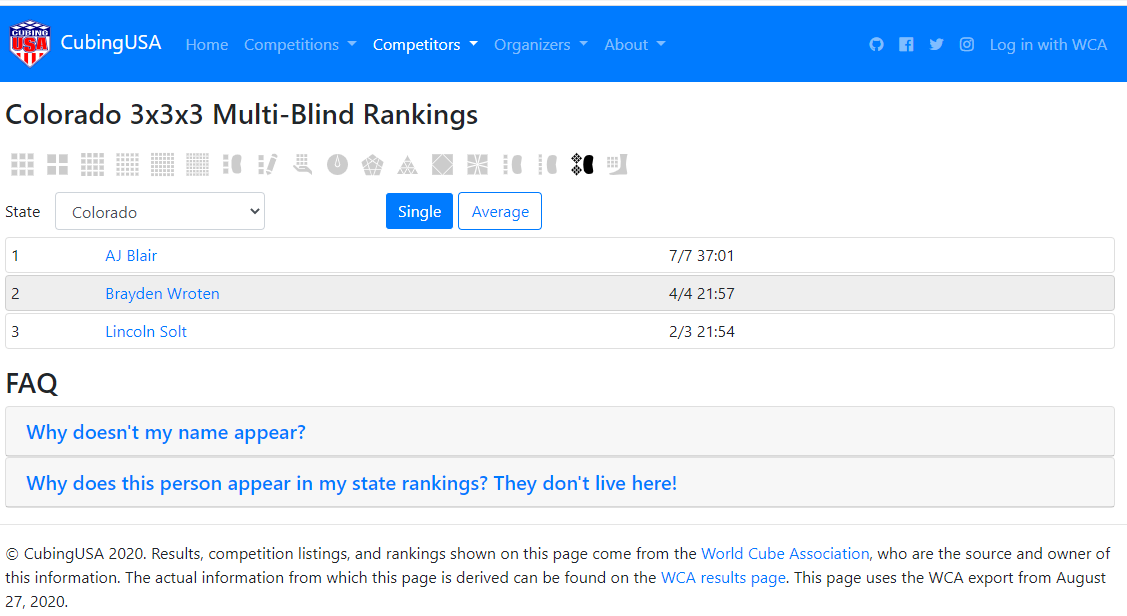The image size is (1127, 616).
Task: Expand the Competitors menu
Action: pyautogui.click(x=426, y=45)
